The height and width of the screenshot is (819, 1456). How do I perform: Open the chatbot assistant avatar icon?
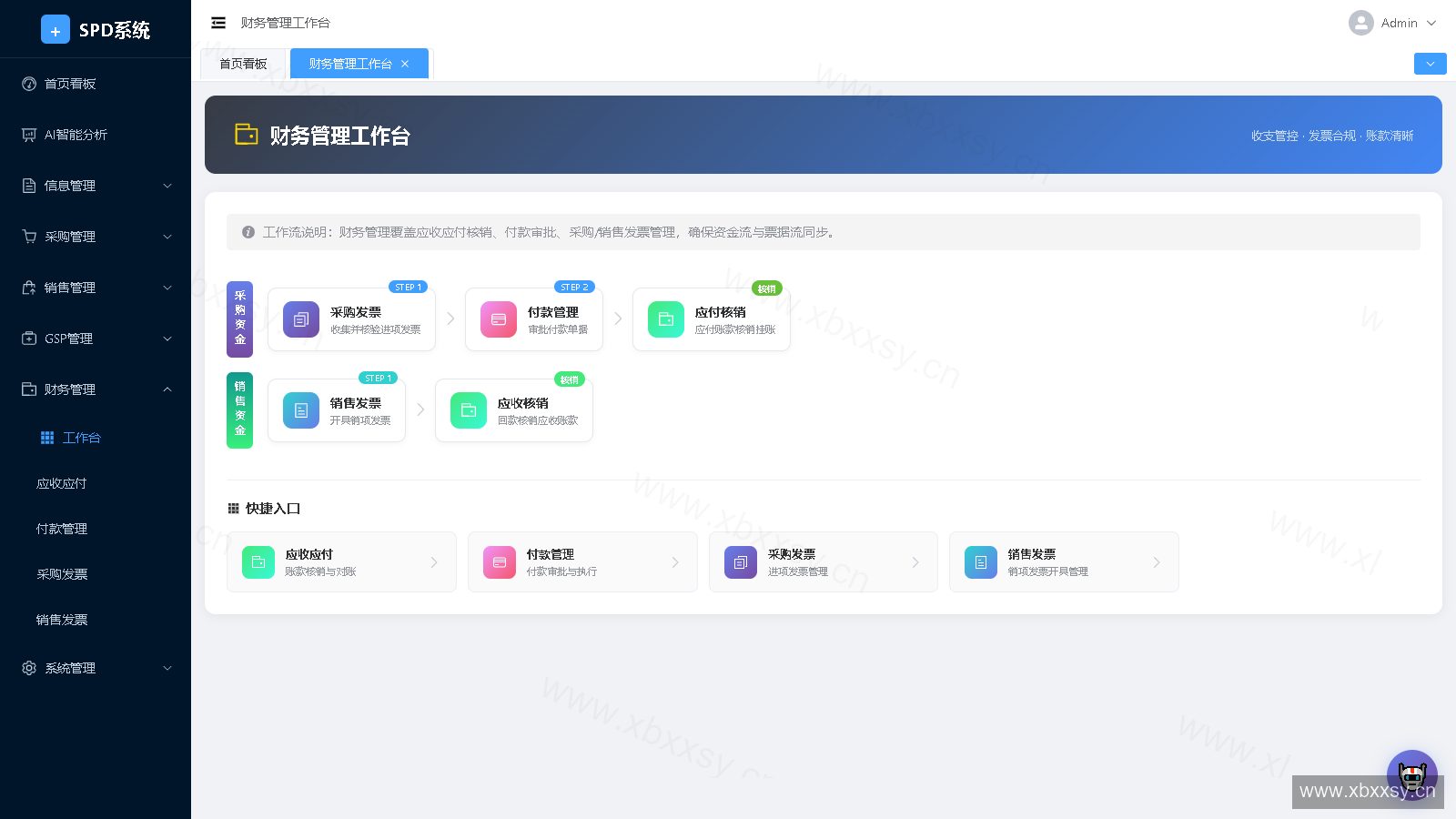click(1412, 775)
